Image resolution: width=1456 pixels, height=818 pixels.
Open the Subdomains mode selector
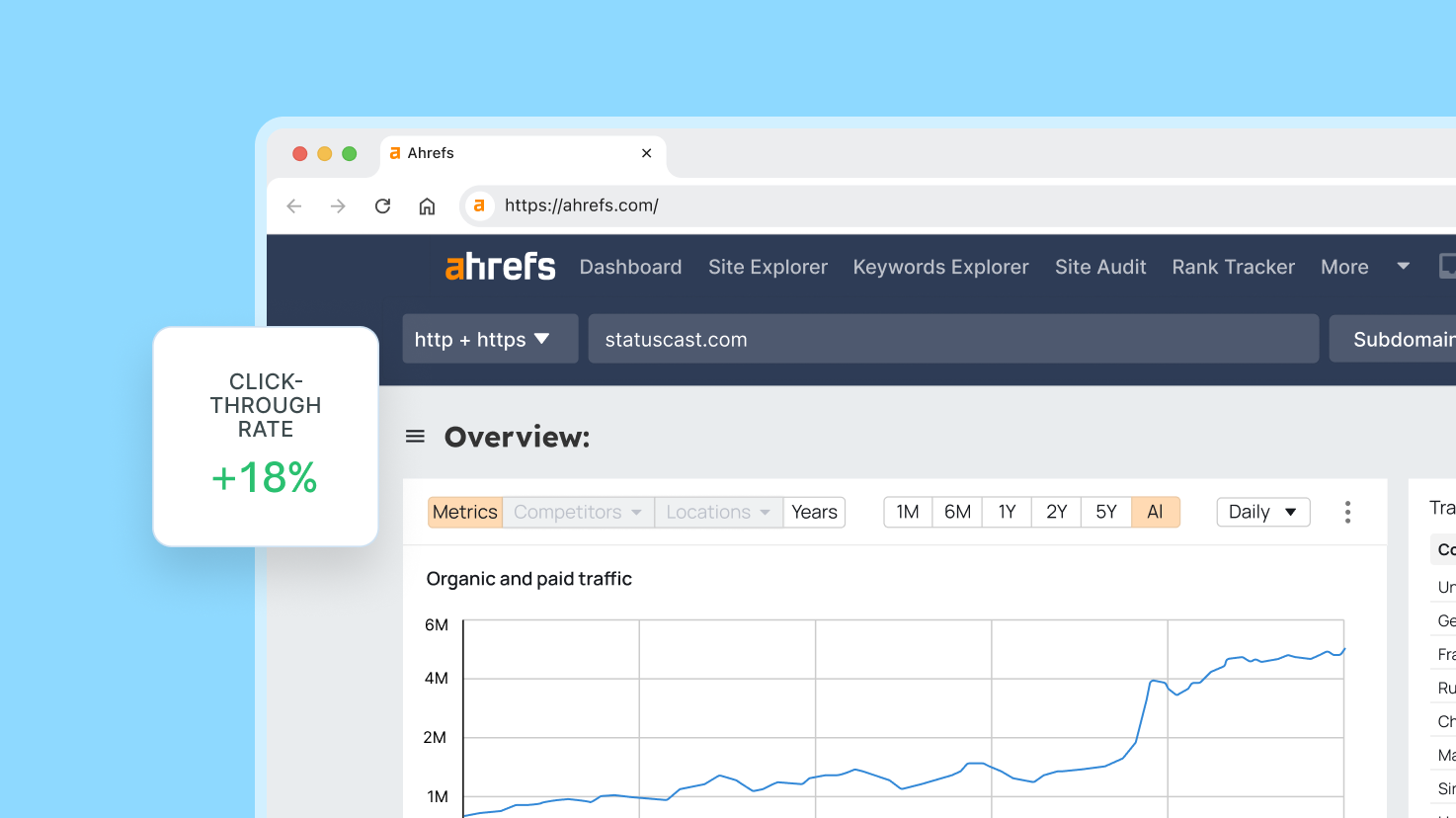[x=1393, y=339]
